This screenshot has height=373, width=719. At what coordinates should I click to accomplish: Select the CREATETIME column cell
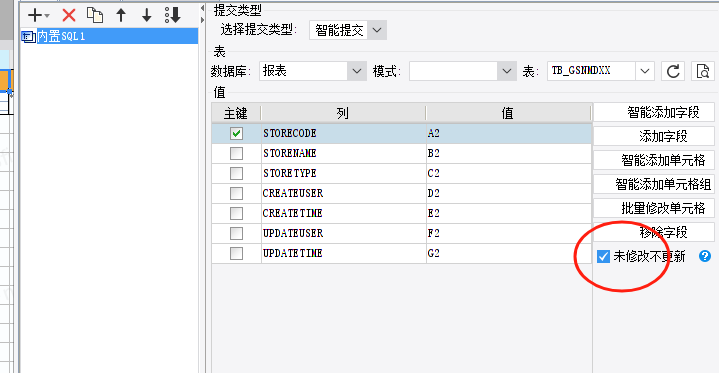(x=343, y=213)
